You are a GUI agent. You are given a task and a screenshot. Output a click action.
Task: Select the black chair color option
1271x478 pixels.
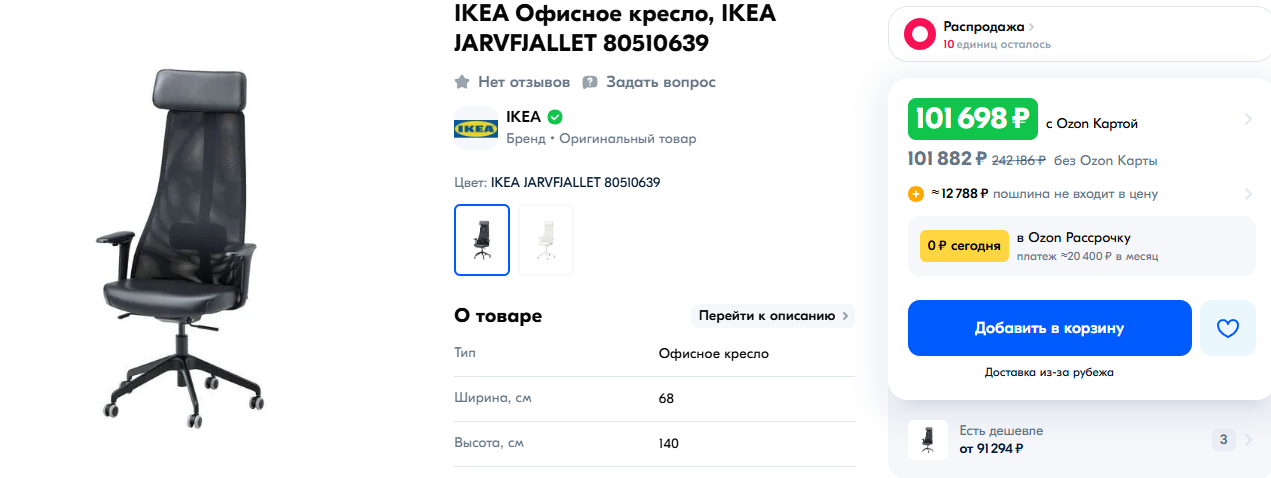pyautogui.click(x=482, y=240)
